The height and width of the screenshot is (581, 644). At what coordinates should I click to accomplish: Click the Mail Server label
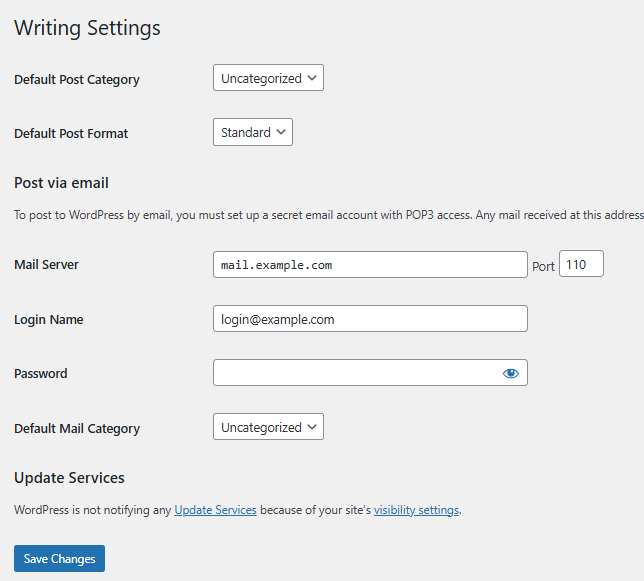click(x=46, y=265)
